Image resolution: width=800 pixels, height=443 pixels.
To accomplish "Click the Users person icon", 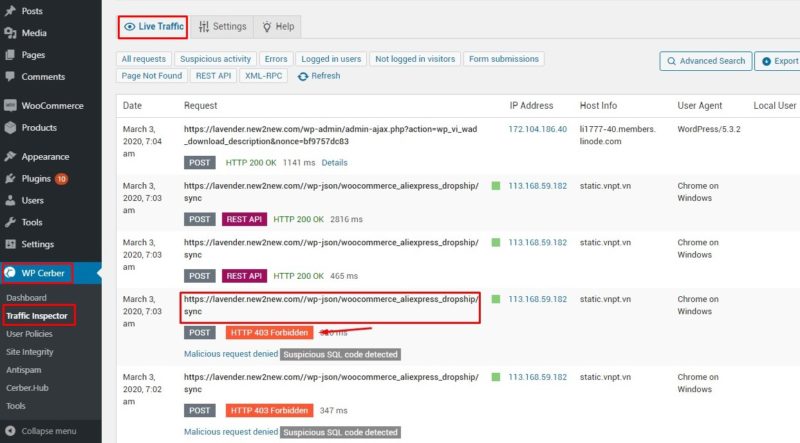I will click(x=10, y=201).
